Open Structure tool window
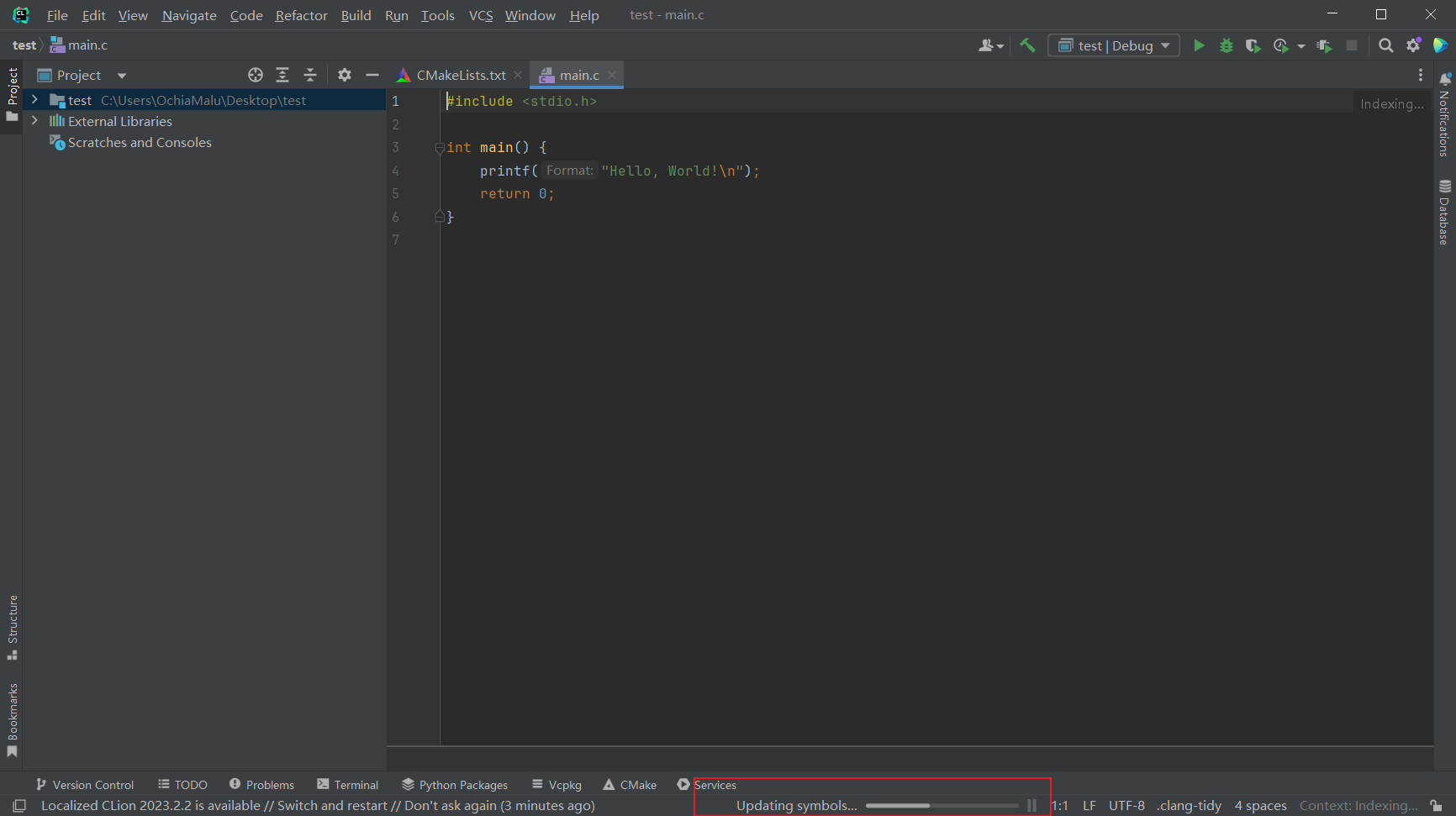 13,627
